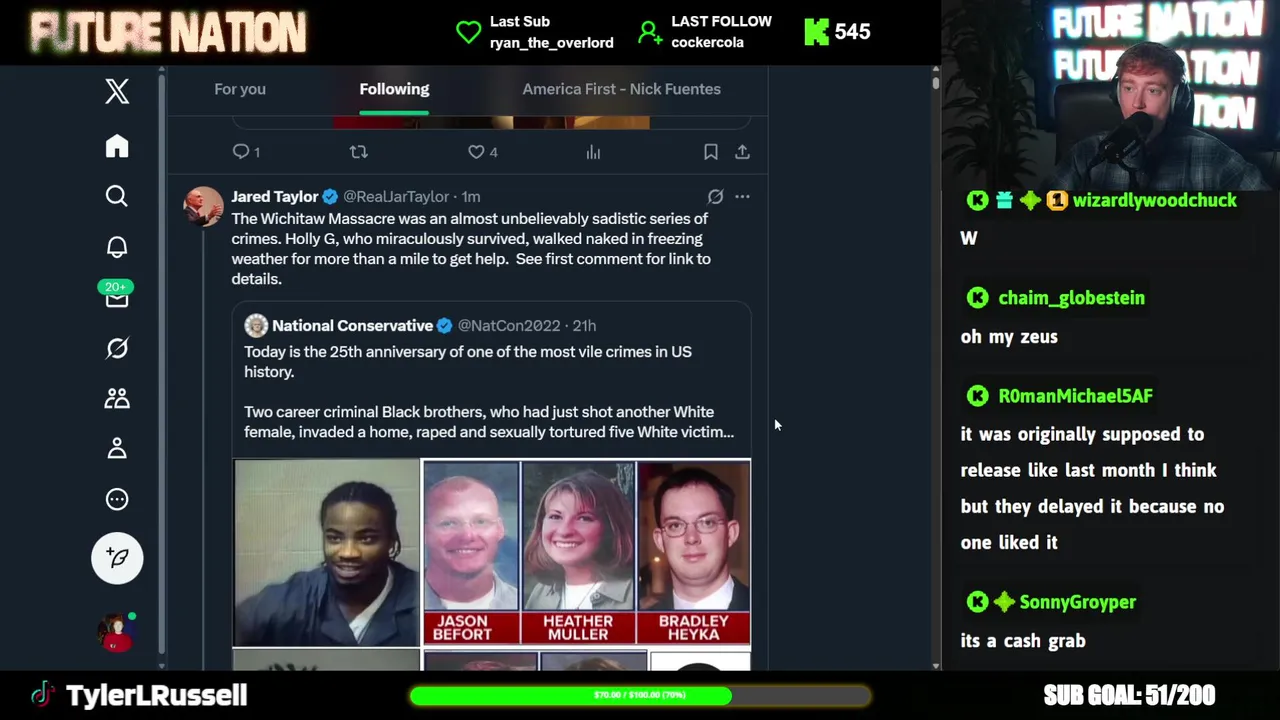Open Profile person icon in sidebar

coord(117,449)
